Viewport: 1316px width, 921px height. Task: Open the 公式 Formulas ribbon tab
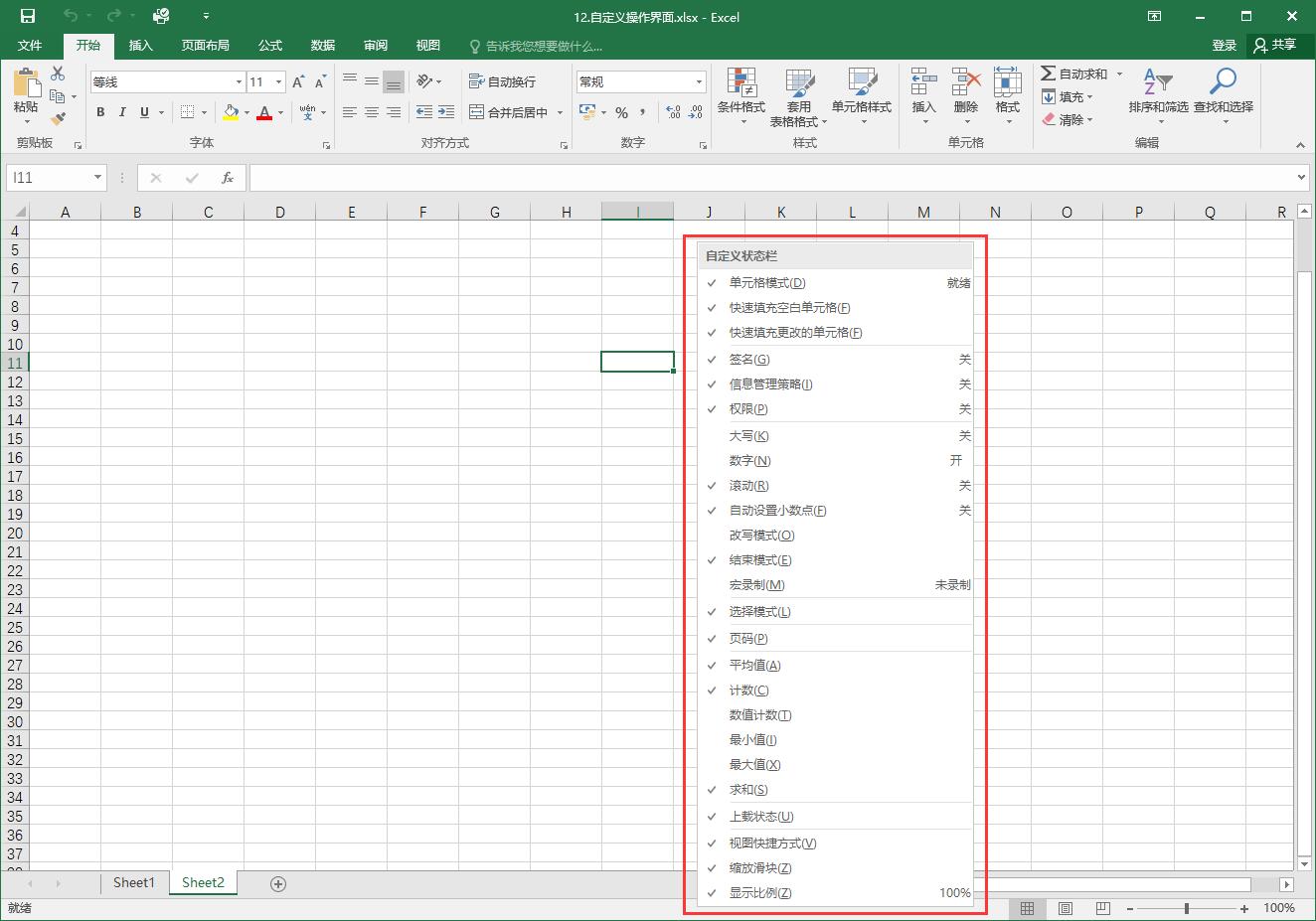[x=270, y=46]
